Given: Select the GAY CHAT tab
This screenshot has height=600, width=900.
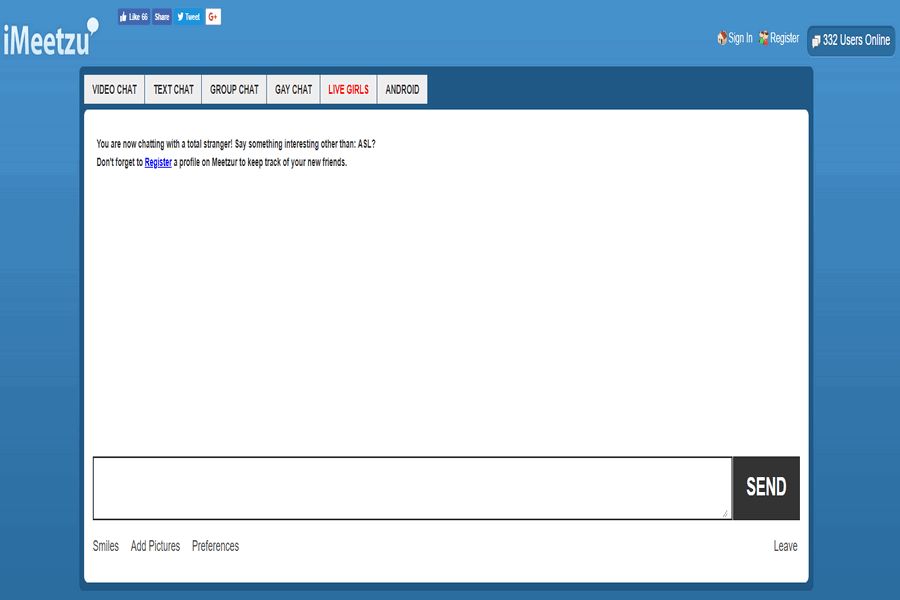Looking at the screenshot, I should (x=292, y=89).
